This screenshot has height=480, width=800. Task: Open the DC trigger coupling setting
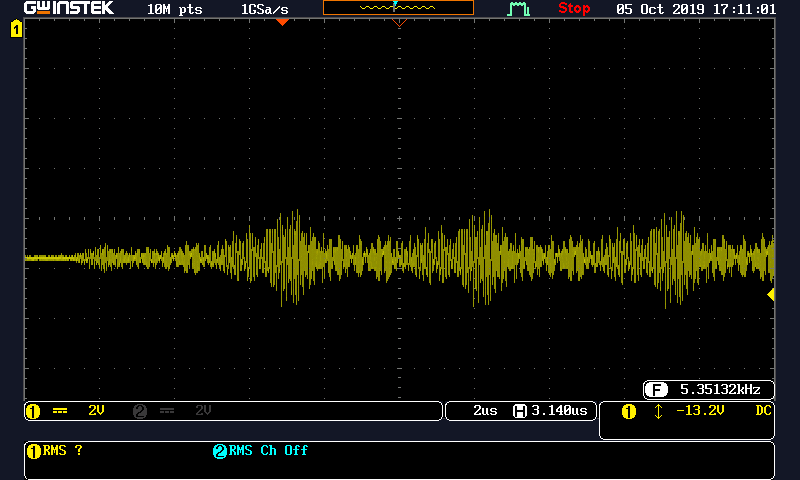click(x=763, y=411)
